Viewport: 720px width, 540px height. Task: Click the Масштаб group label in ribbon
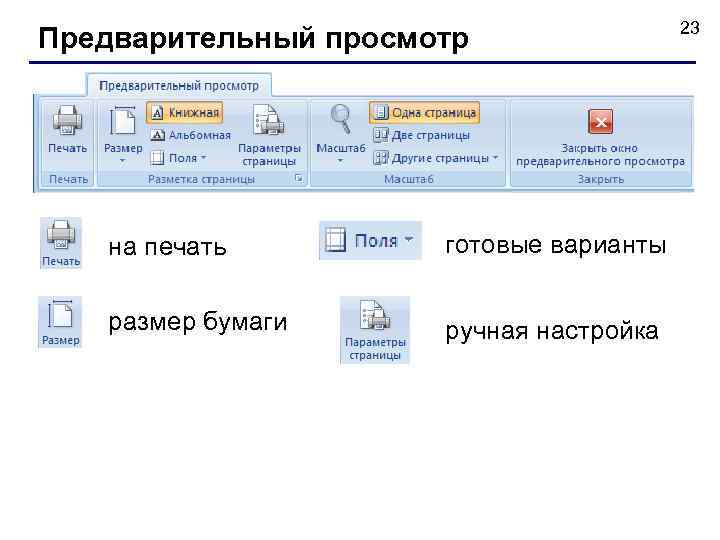point(409,179)
